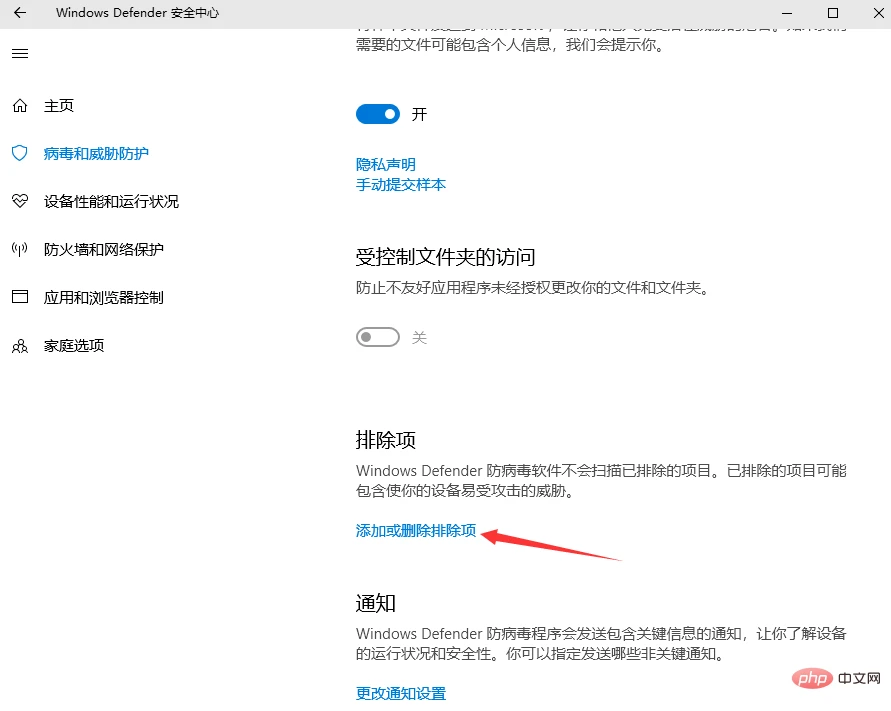Click 添加或删除排除项 link
Screen dimensions: 891x711
point(416,530)
